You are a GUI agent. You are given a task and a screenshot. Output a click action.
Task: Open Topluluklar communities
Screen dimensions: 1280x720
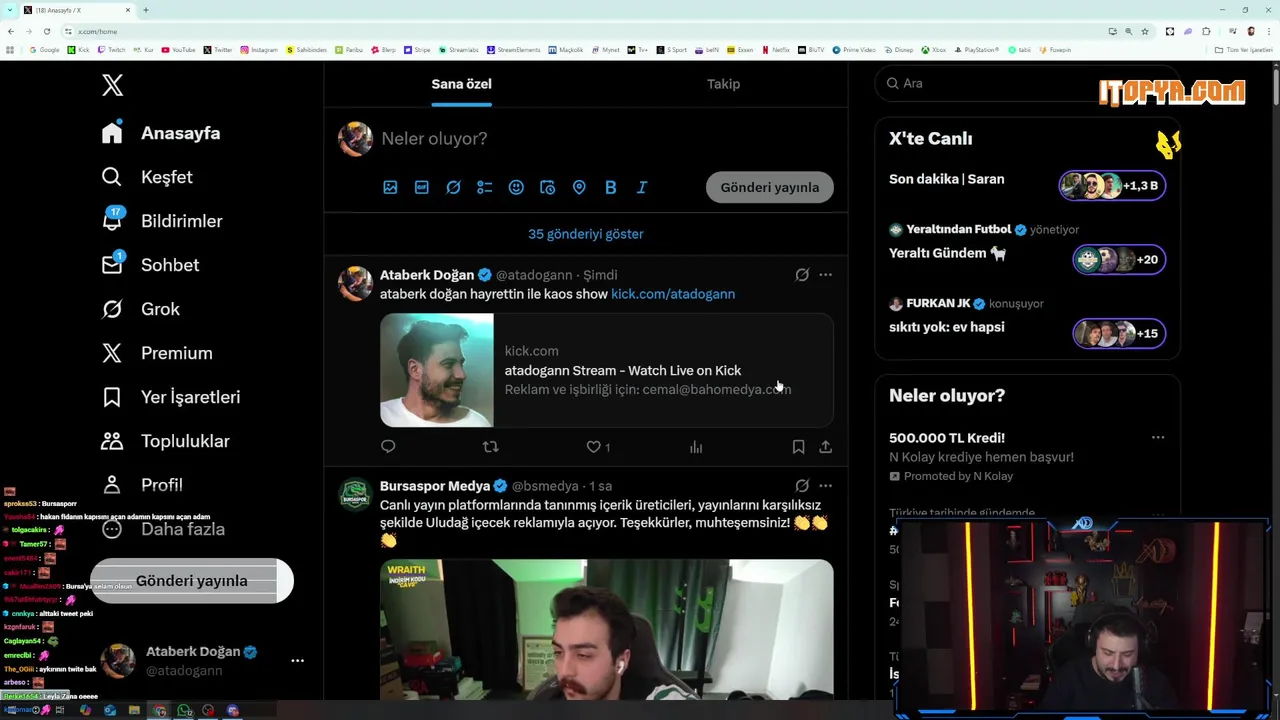click(165, 441)
